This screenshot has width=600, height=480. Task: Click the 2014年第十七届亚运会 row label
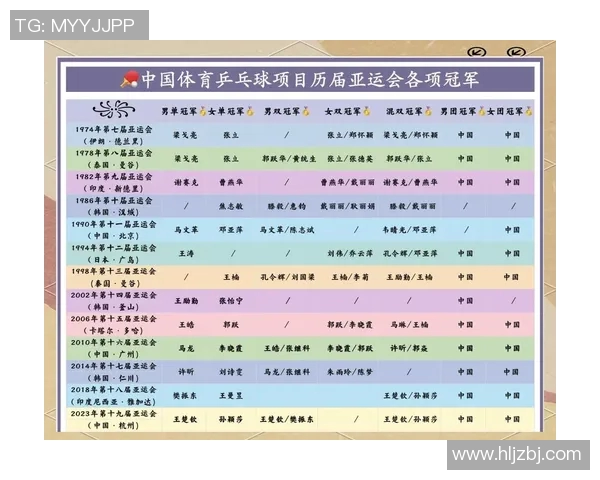coord(114,366)
